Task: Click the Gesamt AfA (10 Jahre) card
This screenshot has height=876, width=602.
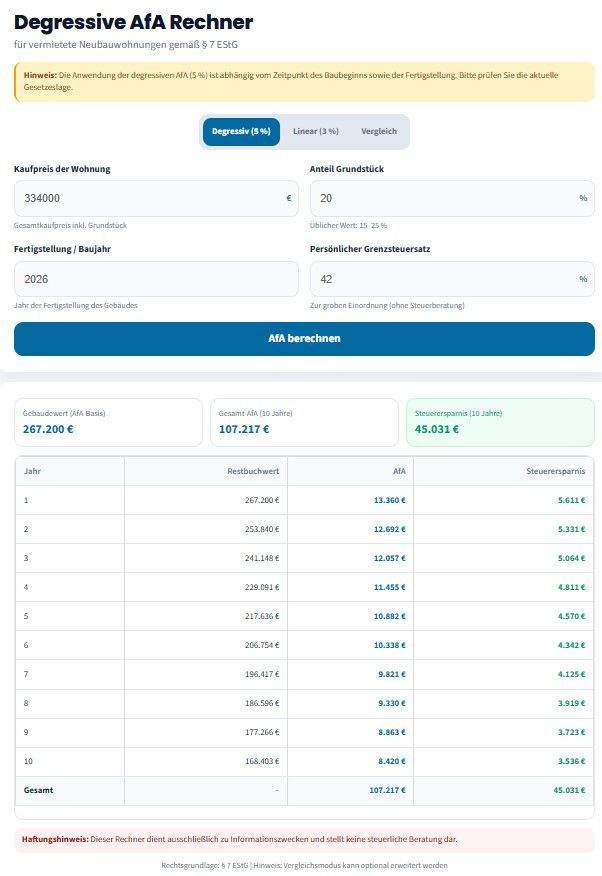Action: click(x=303, y=422)
